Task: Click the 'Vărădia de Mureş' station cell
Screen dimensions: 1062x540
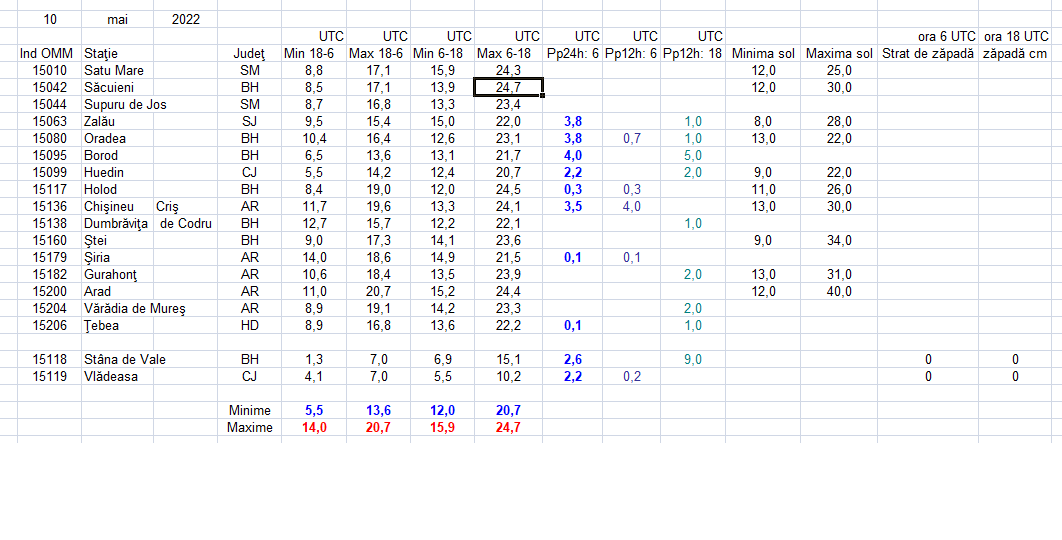Action: 135,309
